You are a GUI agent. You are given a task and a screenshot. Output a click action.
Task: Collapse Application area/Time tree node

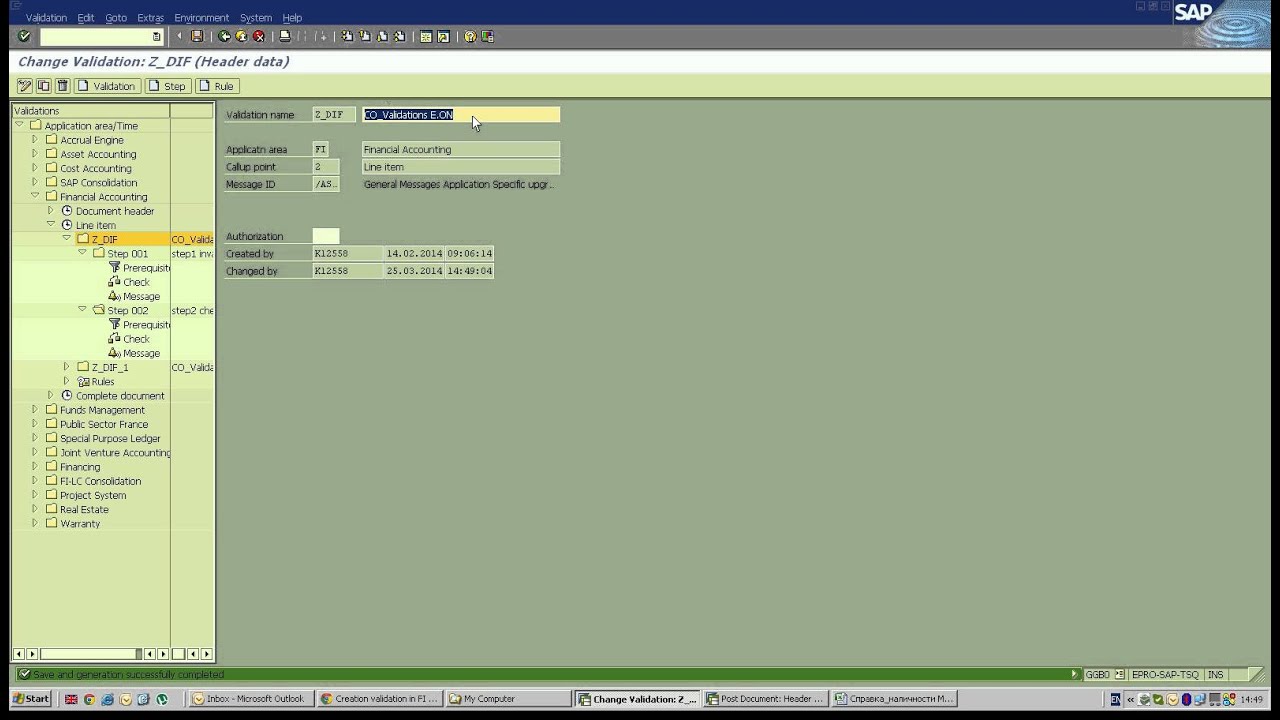pyautogui.click(x=19, y=125)
